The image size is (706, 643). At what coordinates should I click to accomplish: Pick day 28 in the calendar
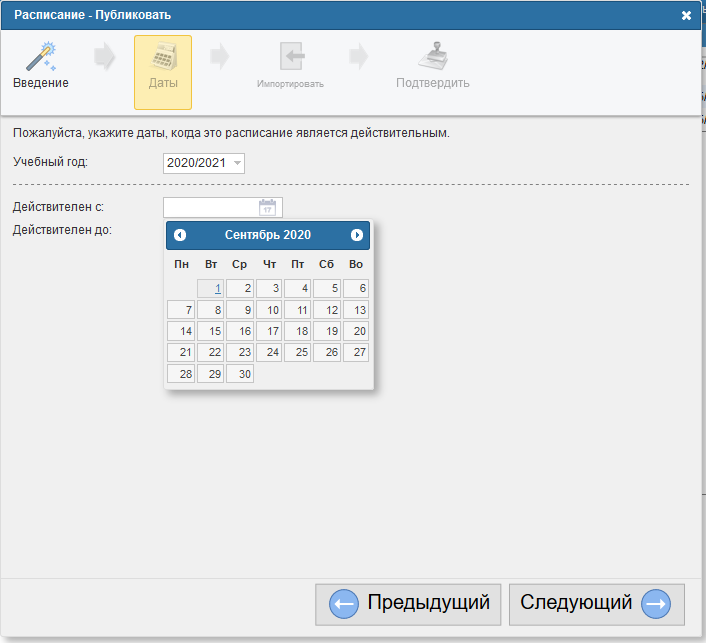point(181,374)
